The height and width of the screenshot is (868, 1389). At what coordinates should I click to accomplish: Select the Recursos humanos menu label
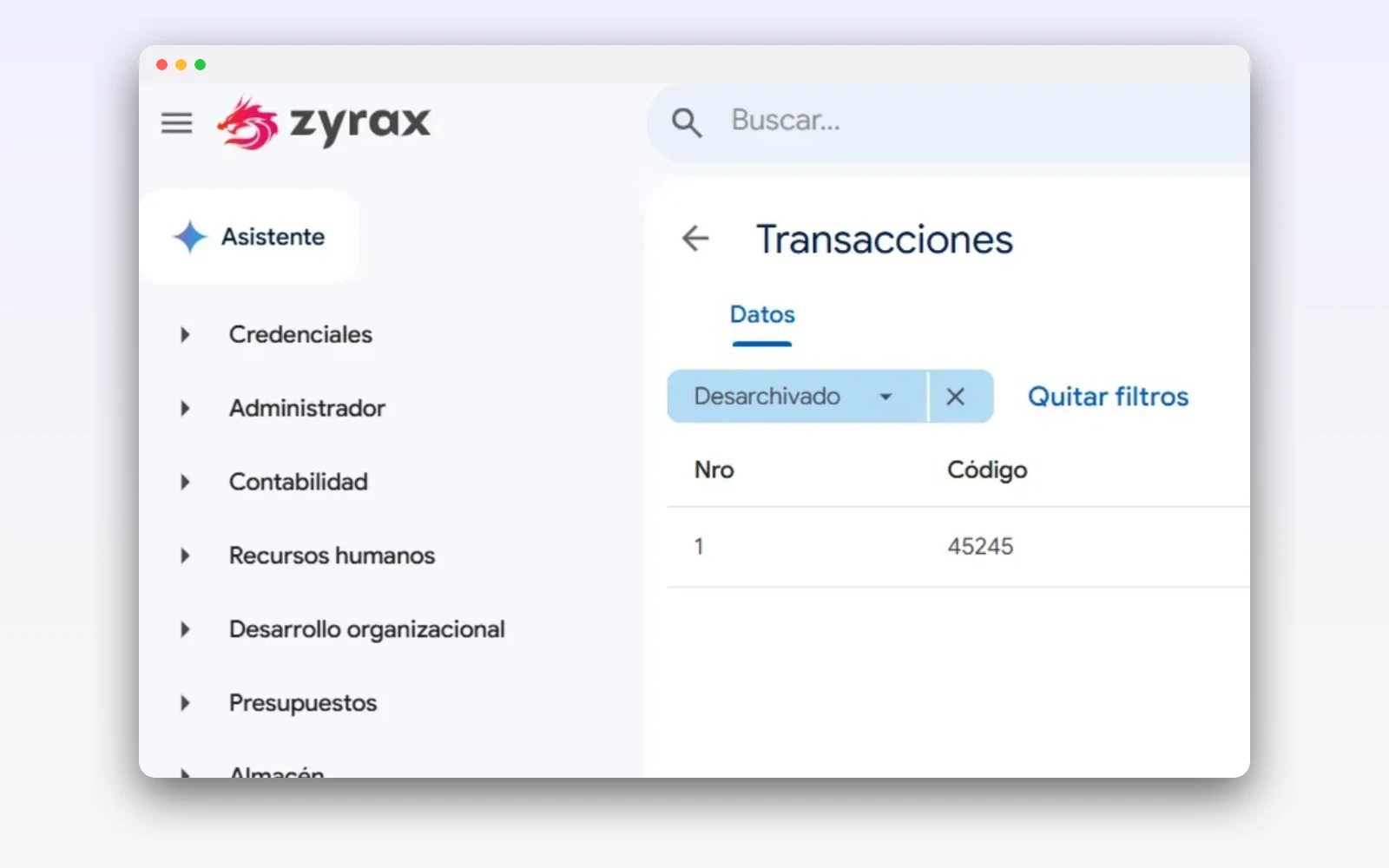(x=332, y=556)
